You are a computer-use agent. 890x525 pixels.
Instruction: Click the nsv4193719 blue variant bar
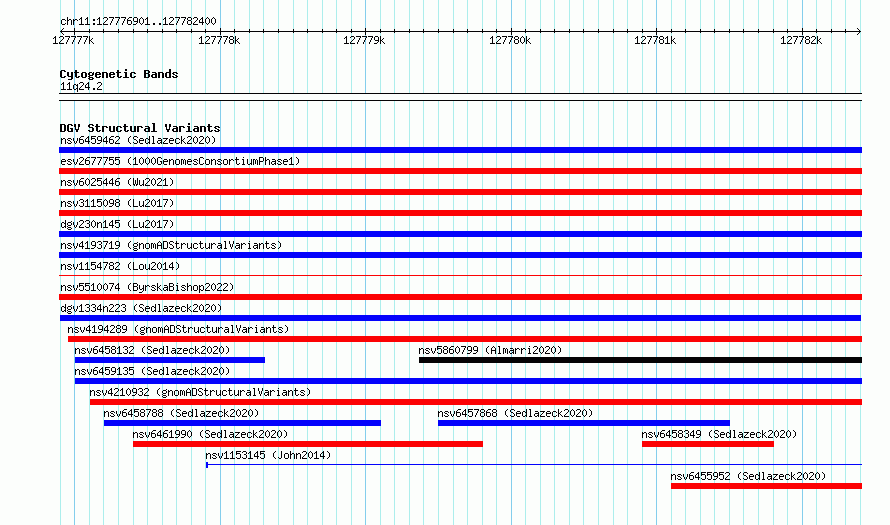point(460,255)
